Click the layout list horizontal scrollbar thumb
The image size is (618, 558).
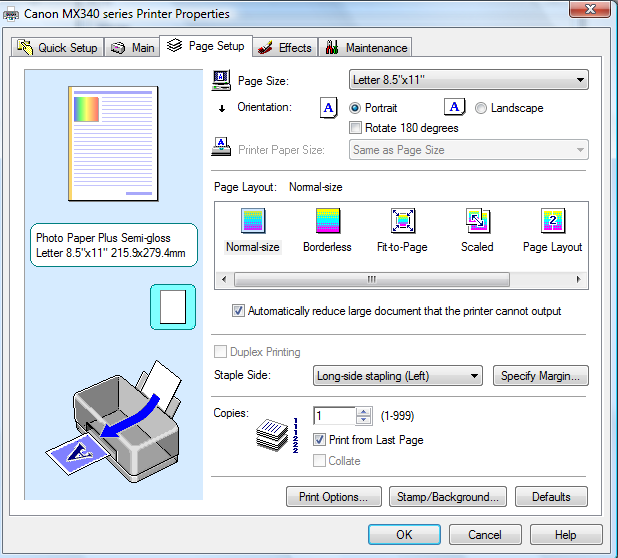point(372,279)
